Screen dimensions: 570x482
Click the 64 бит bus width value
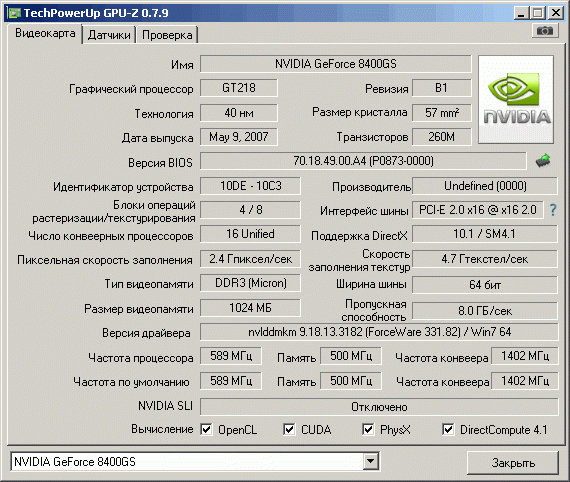[x=485, y=284]
